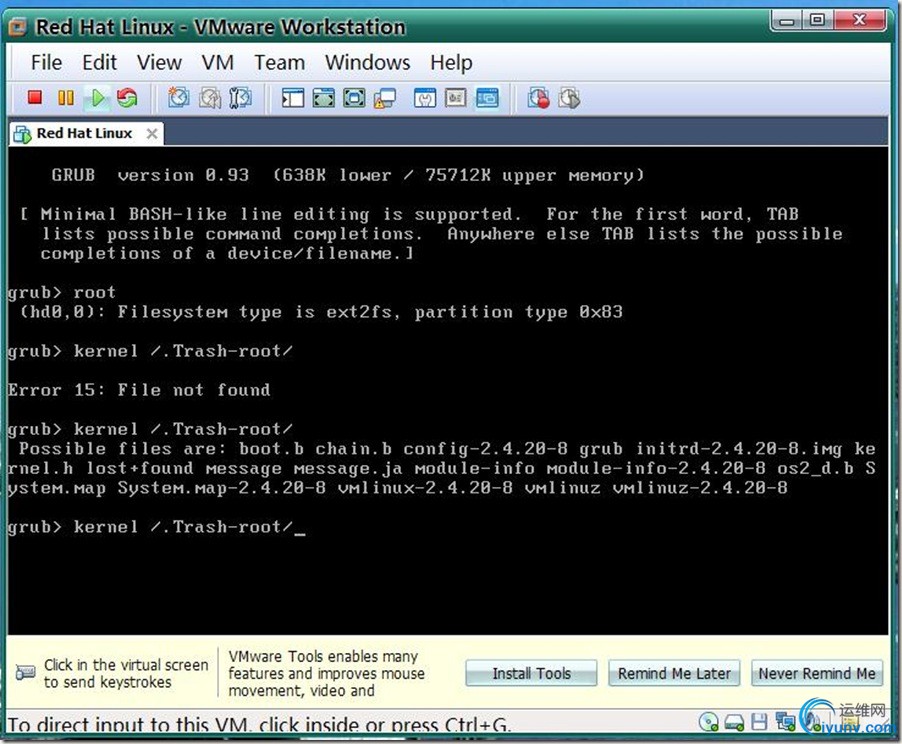
Task: Click the VMware Workstation title bar icon
Action: (17, 26)
